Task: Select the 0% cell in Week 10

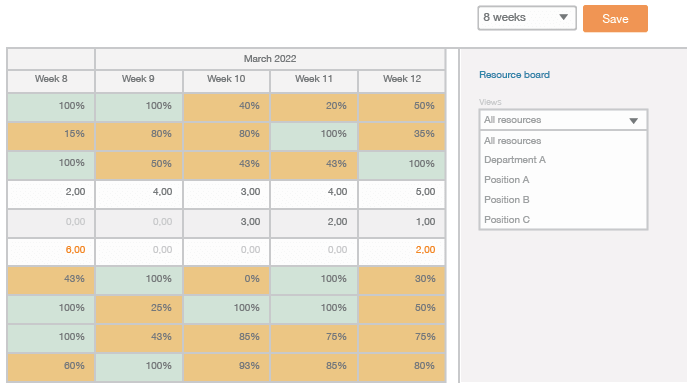Action: click(x=226, y=280)
